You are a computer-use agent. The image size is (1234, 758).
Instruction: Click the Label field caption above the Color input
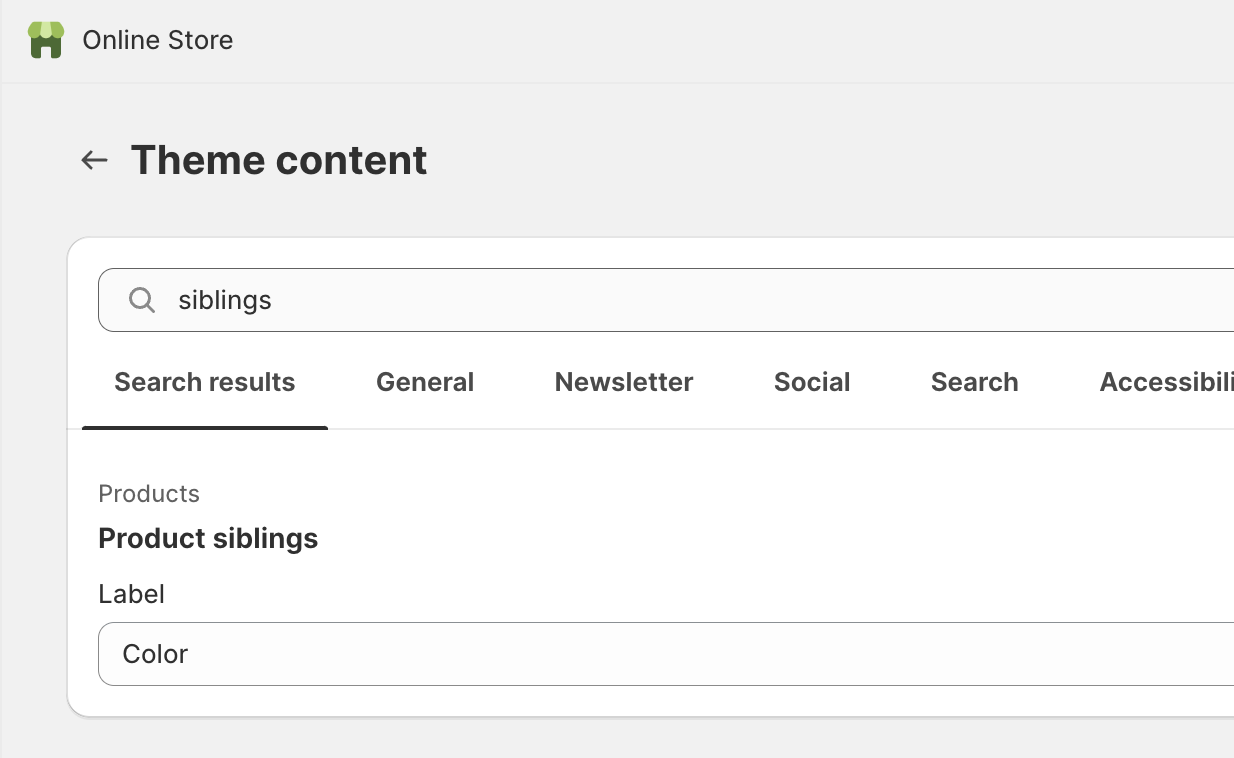[131, 593]
